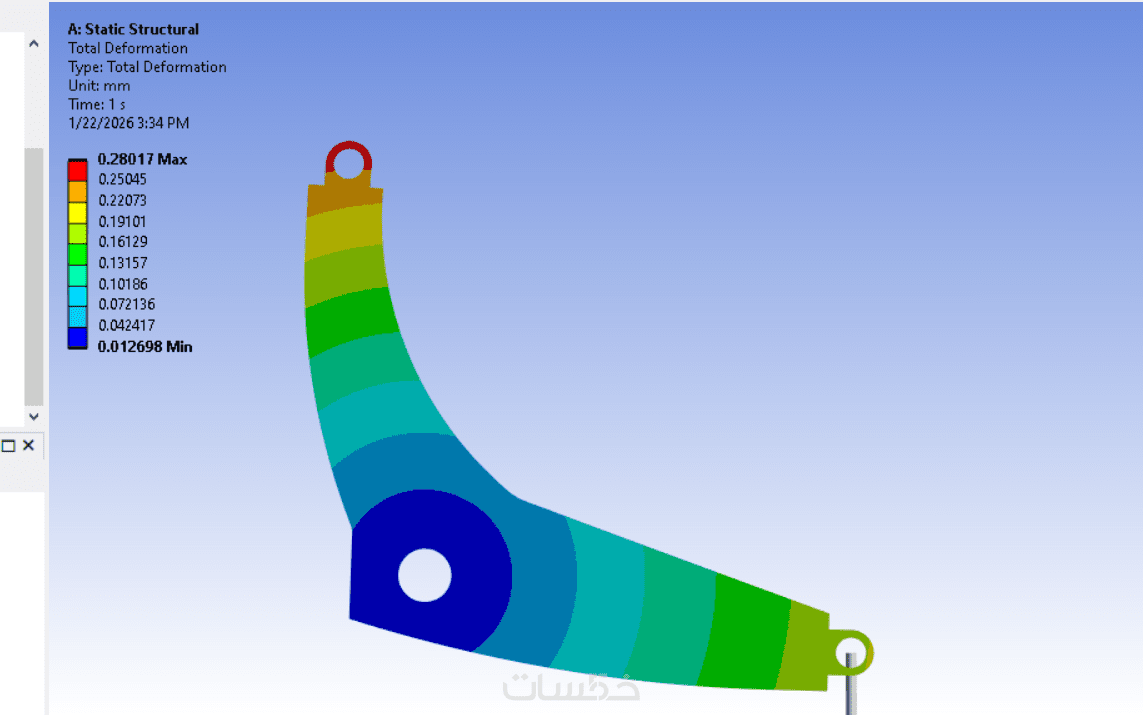Click the left panel vertical scrollbar thumb
This screenshot has width=1143, height=715.
point(34,277)
